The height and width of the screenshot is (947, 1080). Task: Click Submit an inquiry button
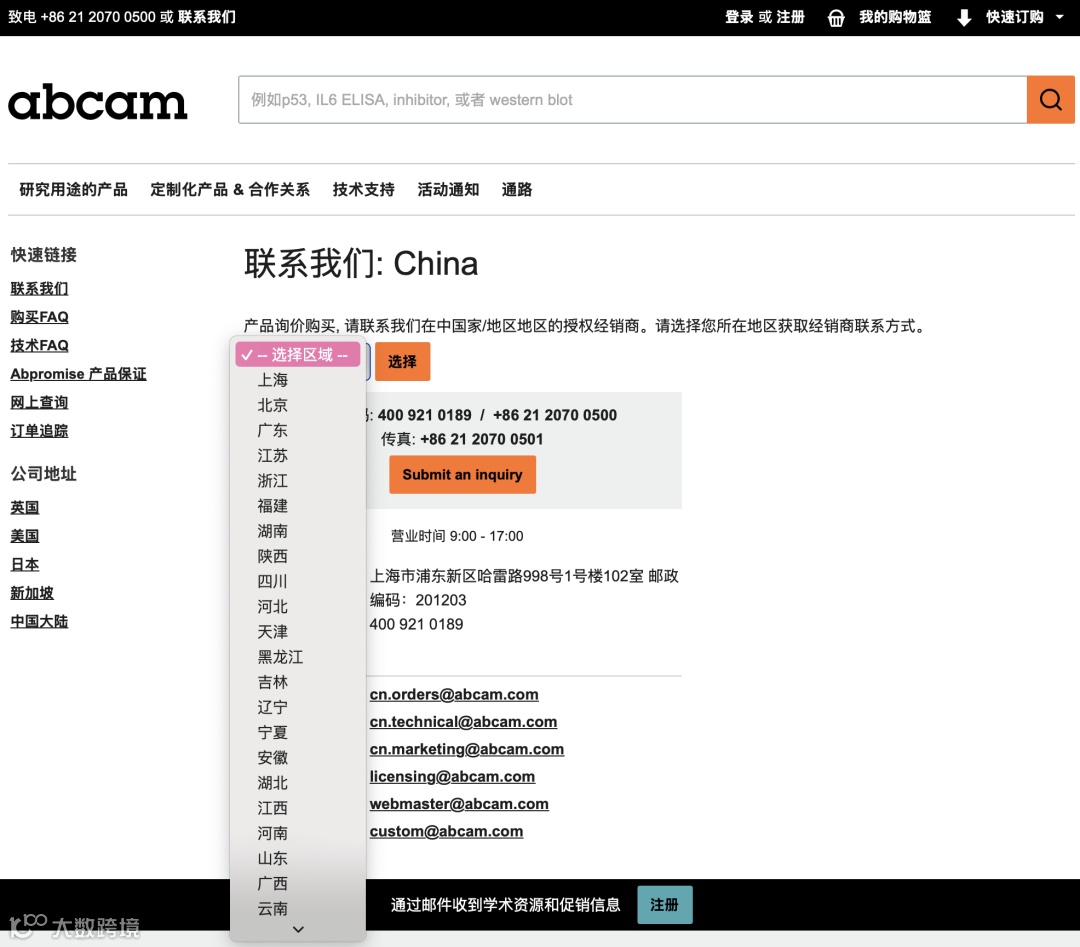click(x=462, y=475)
